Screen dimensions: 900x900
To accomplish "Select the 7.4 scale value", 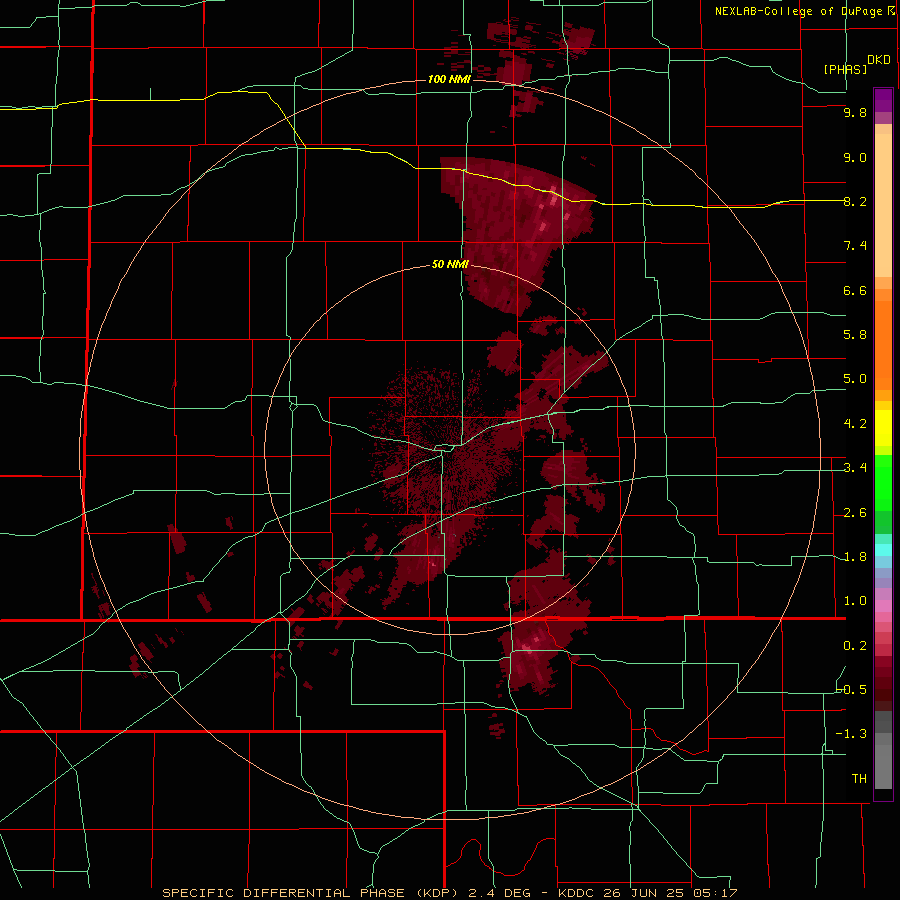I will pyautogui.click(x=855, y=246).
